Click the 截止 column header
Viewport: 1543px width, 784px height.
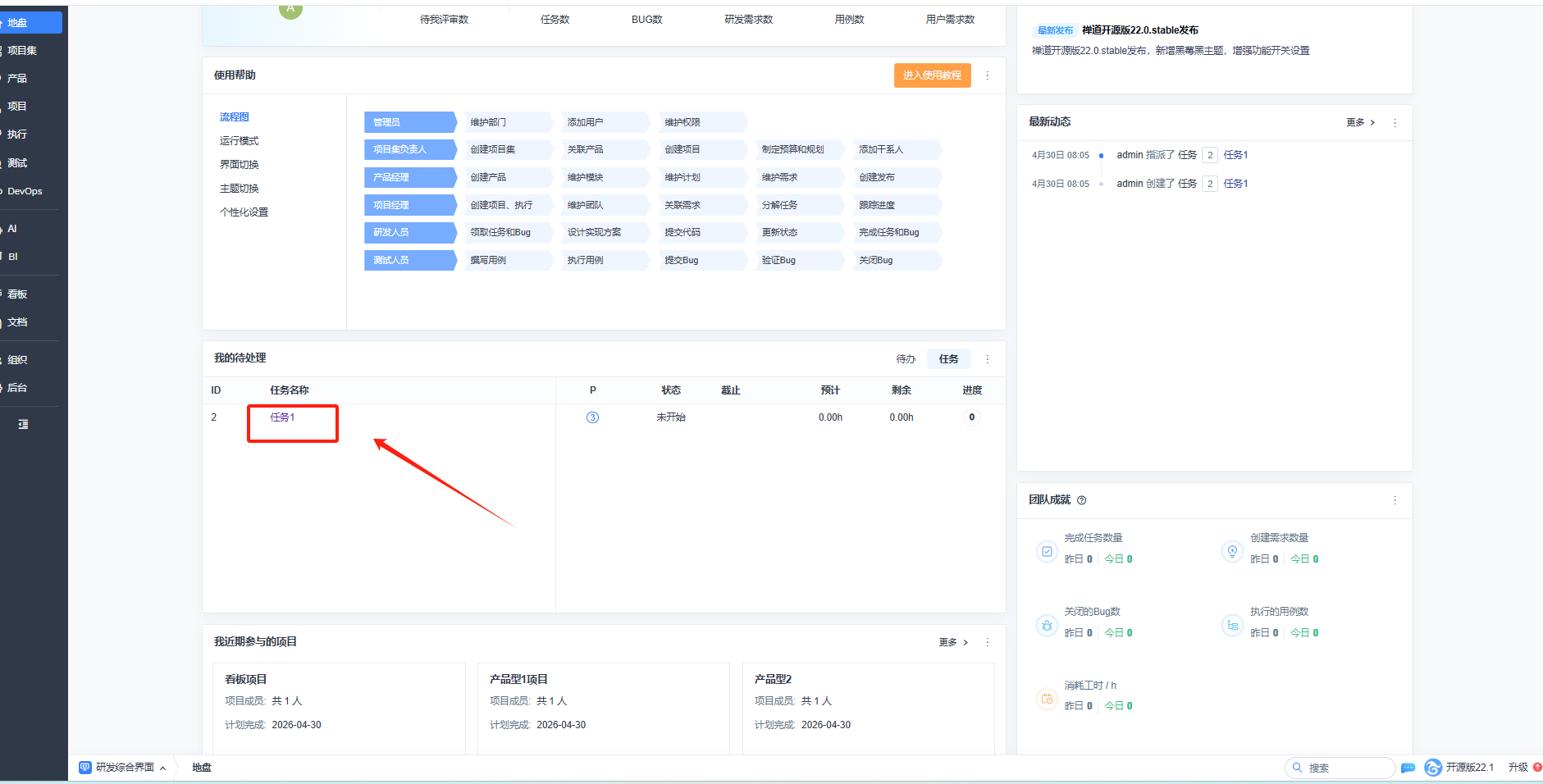coord(731,390)
